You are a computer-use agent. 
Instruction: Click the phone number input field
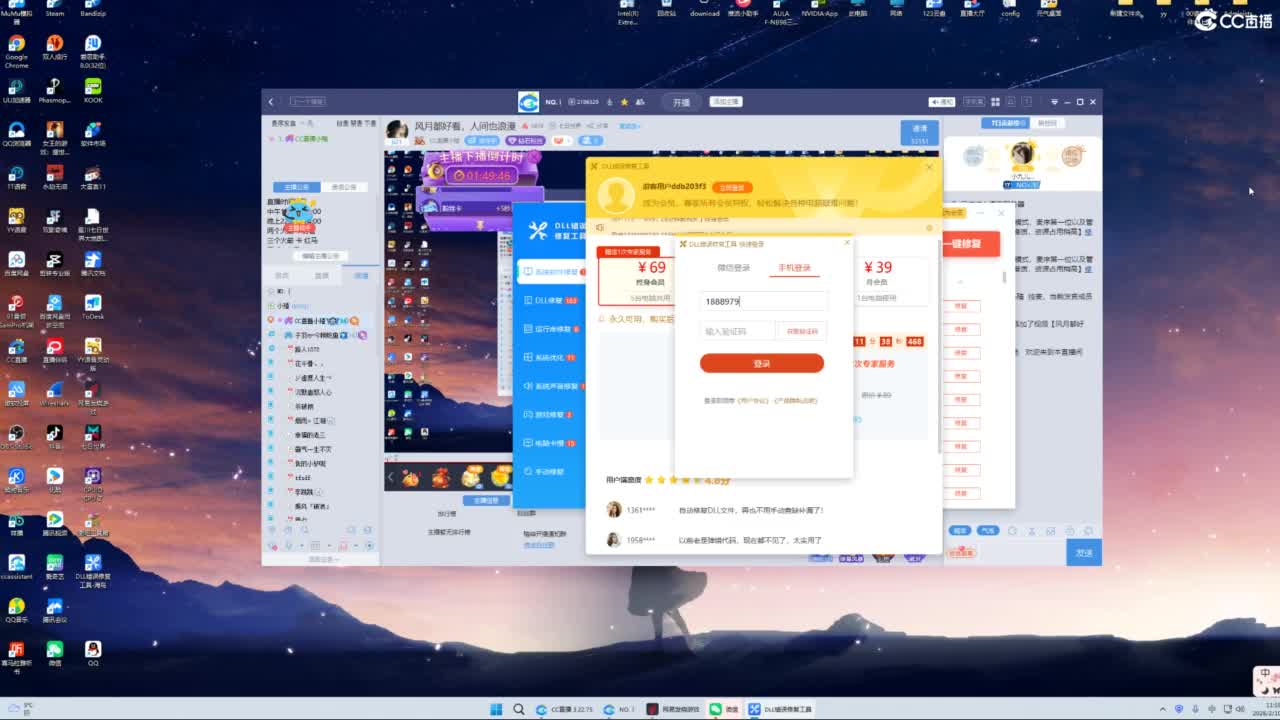point(764,301)
